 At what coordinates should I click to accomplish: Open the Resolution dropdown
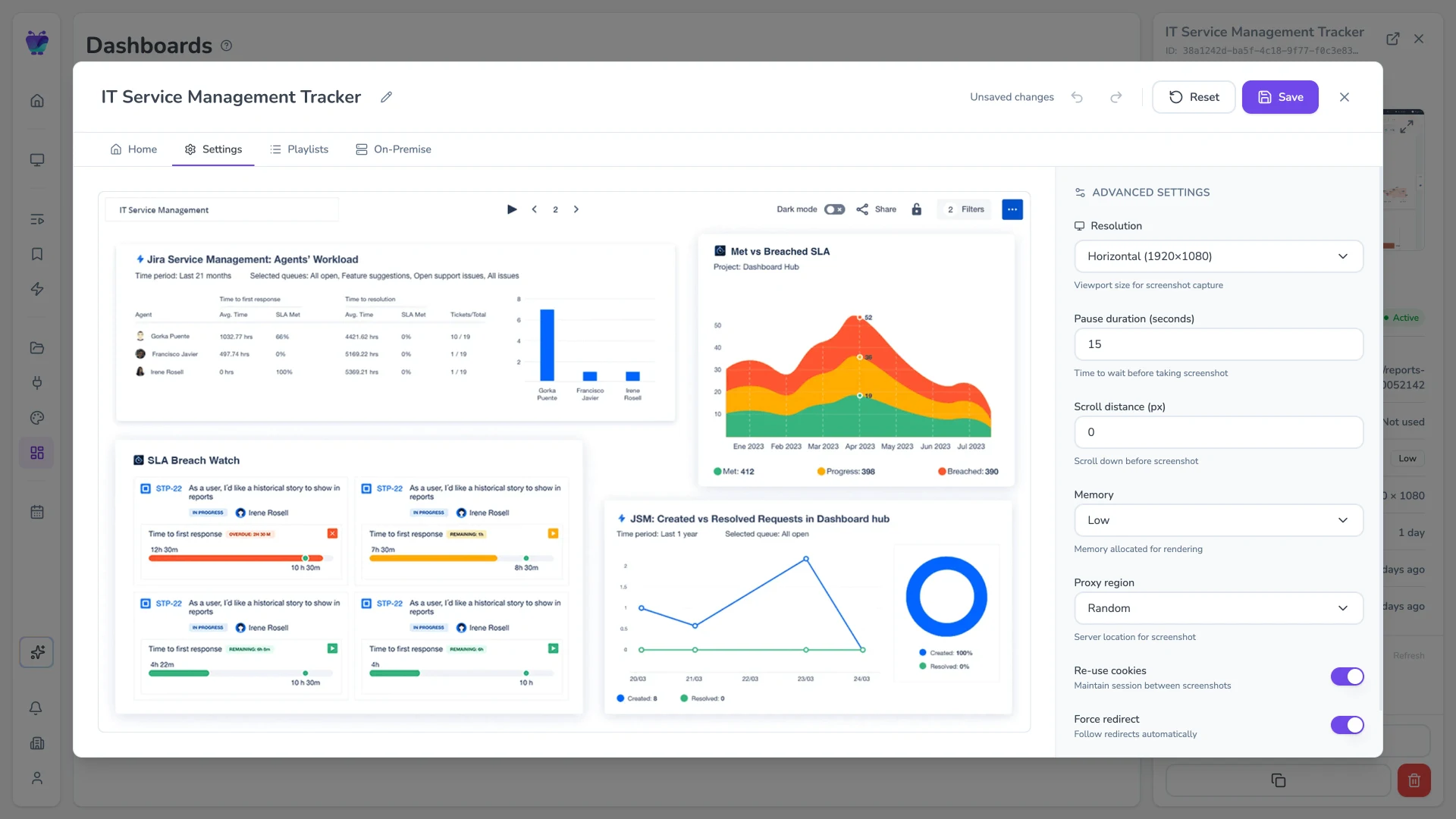pyautogui.click(x=1219, y=256)
